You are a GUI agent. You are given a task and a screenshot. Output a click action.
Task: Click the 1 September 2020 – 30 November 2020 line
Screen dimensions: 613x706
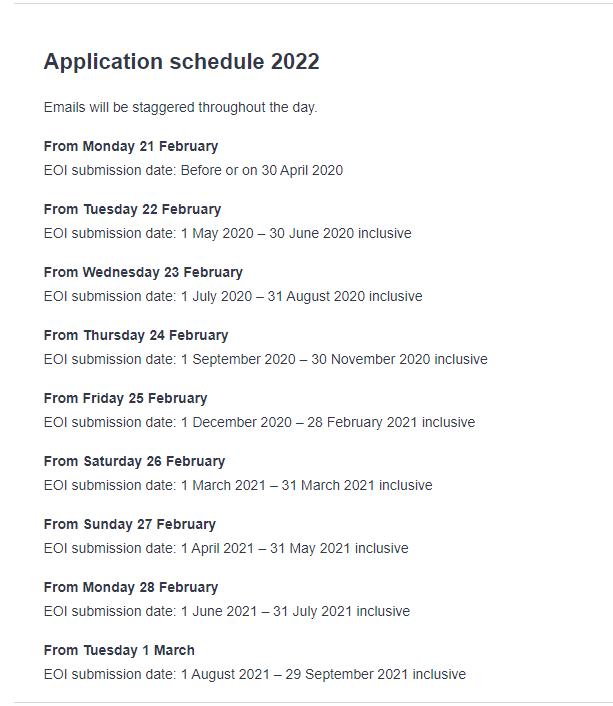point(266,360)
